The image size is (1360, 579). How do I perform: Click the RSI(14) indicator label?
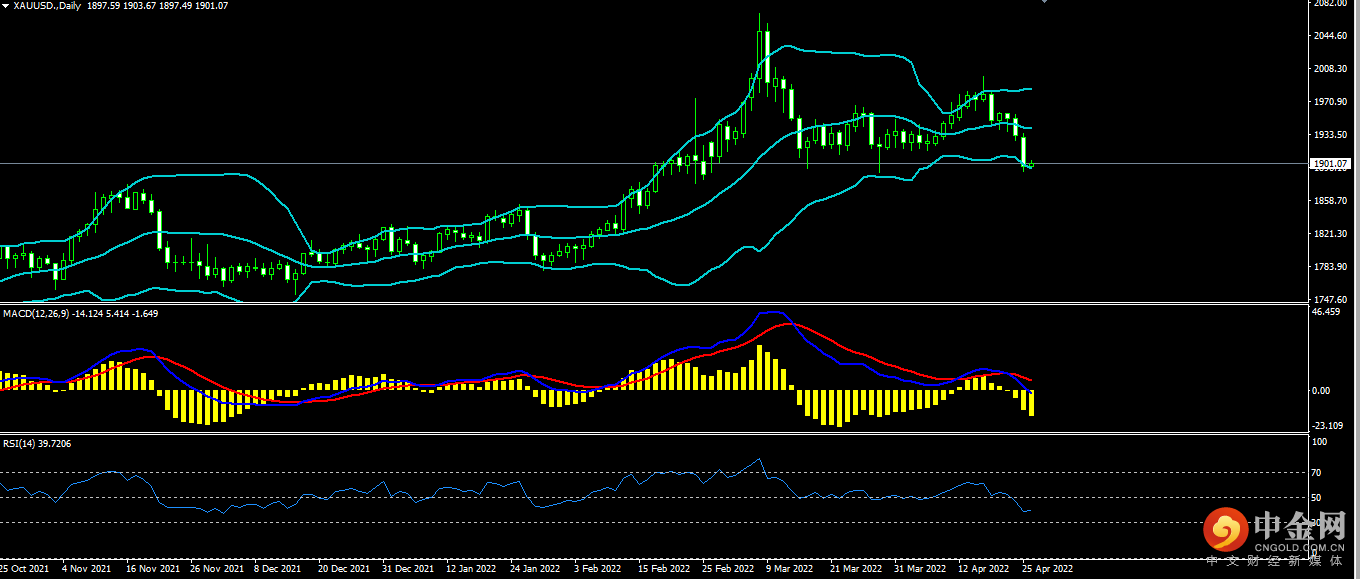point(20,443)
